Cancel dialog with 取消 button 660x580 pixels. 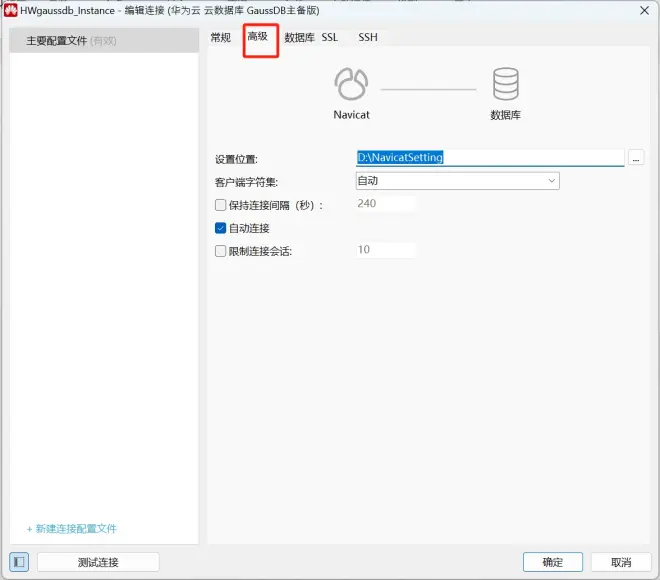(x=621, y=562)
